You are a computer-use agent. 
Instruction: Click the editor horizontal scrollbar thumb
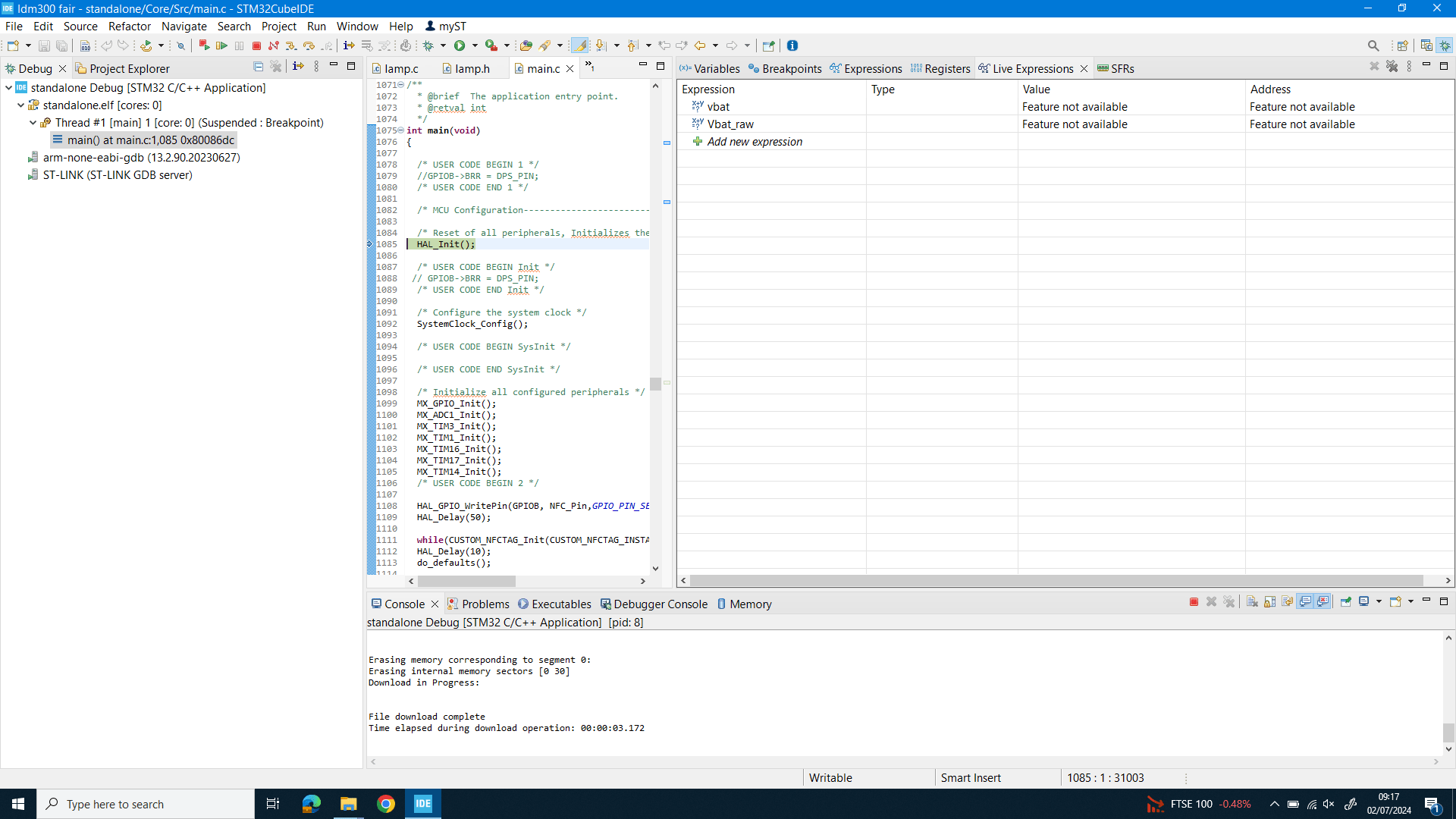pyautogui.click(x=466, y=582)
